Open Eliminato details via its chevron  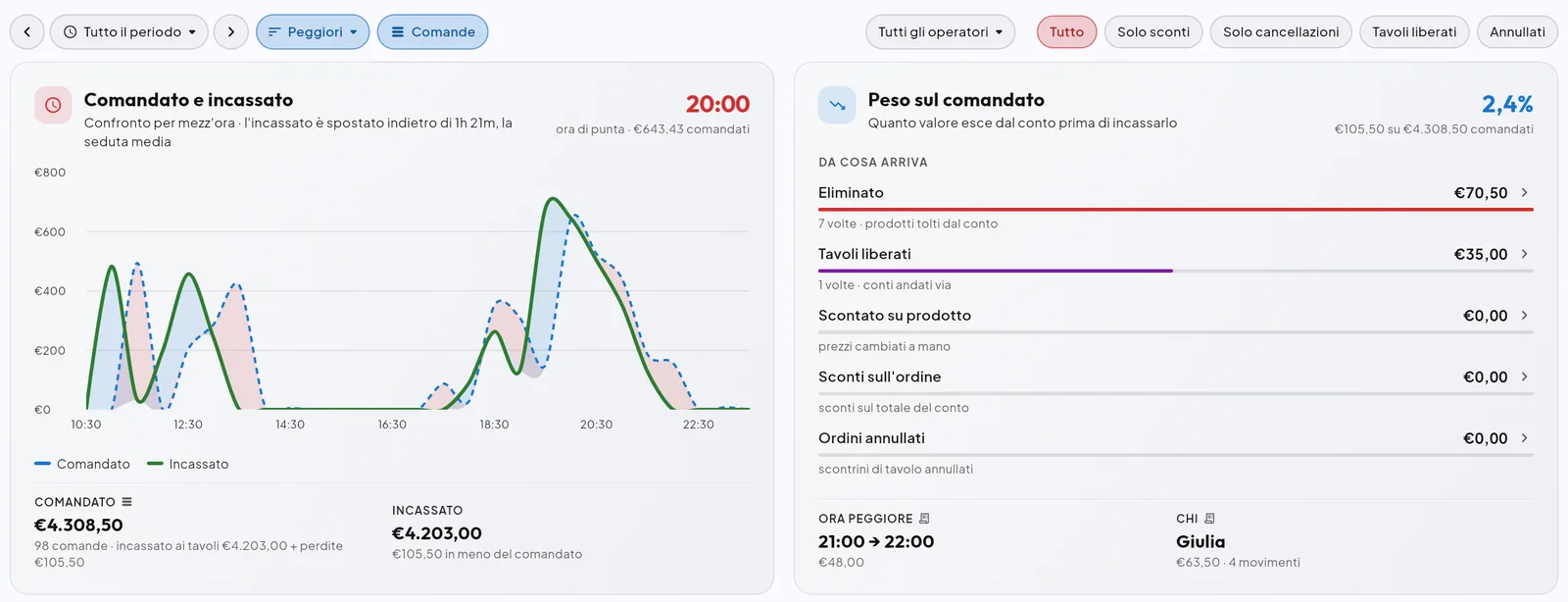coord(1524,193)
